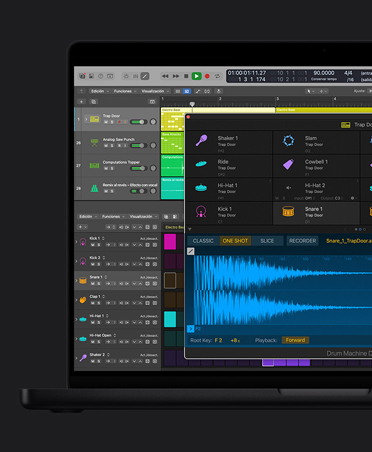Image resolution: width=372 pixels, height=452 pixels.
Task: Click the add track plus button
Action: click(81, 101)
